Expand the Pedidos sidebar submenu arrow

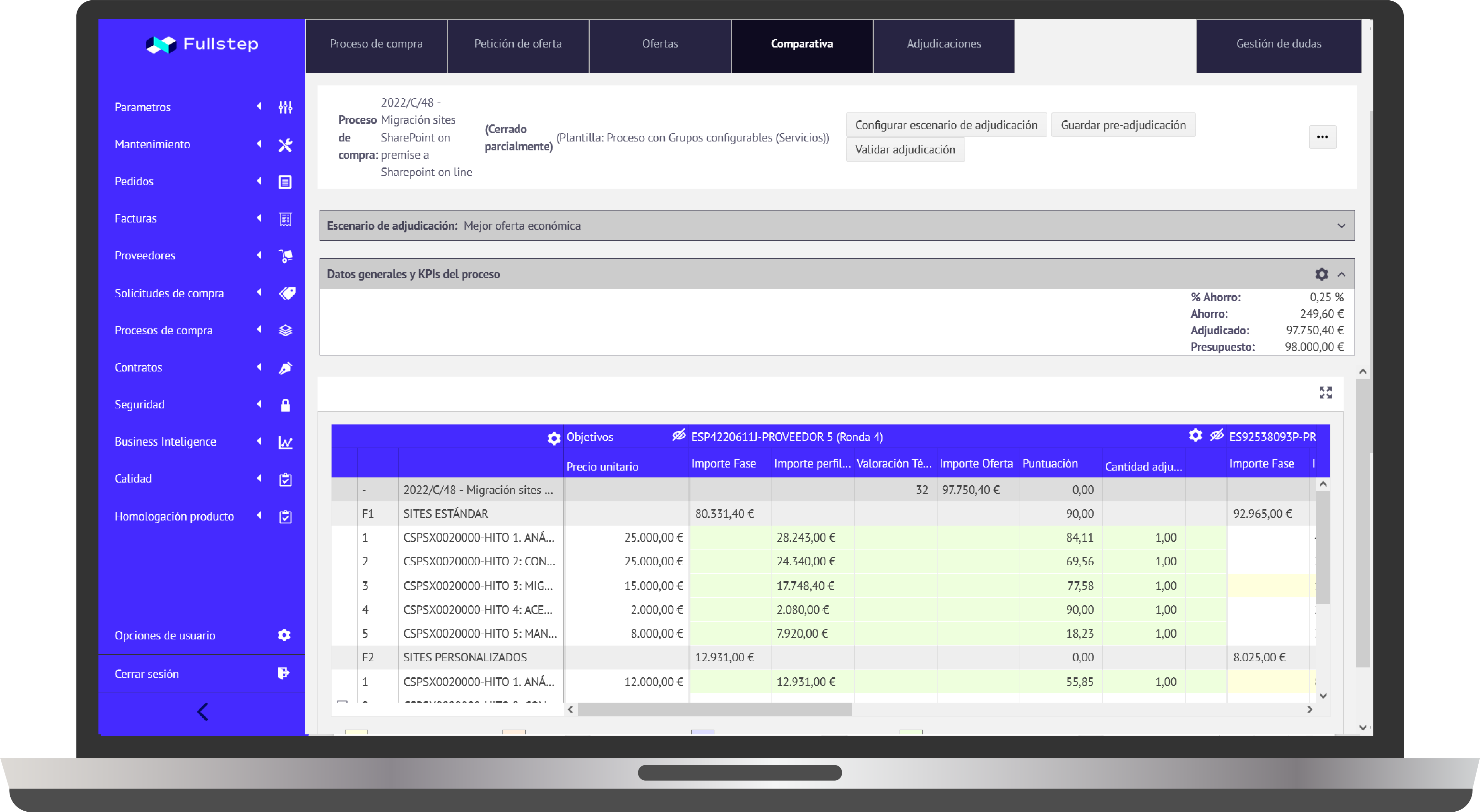(x=259, y=181)
